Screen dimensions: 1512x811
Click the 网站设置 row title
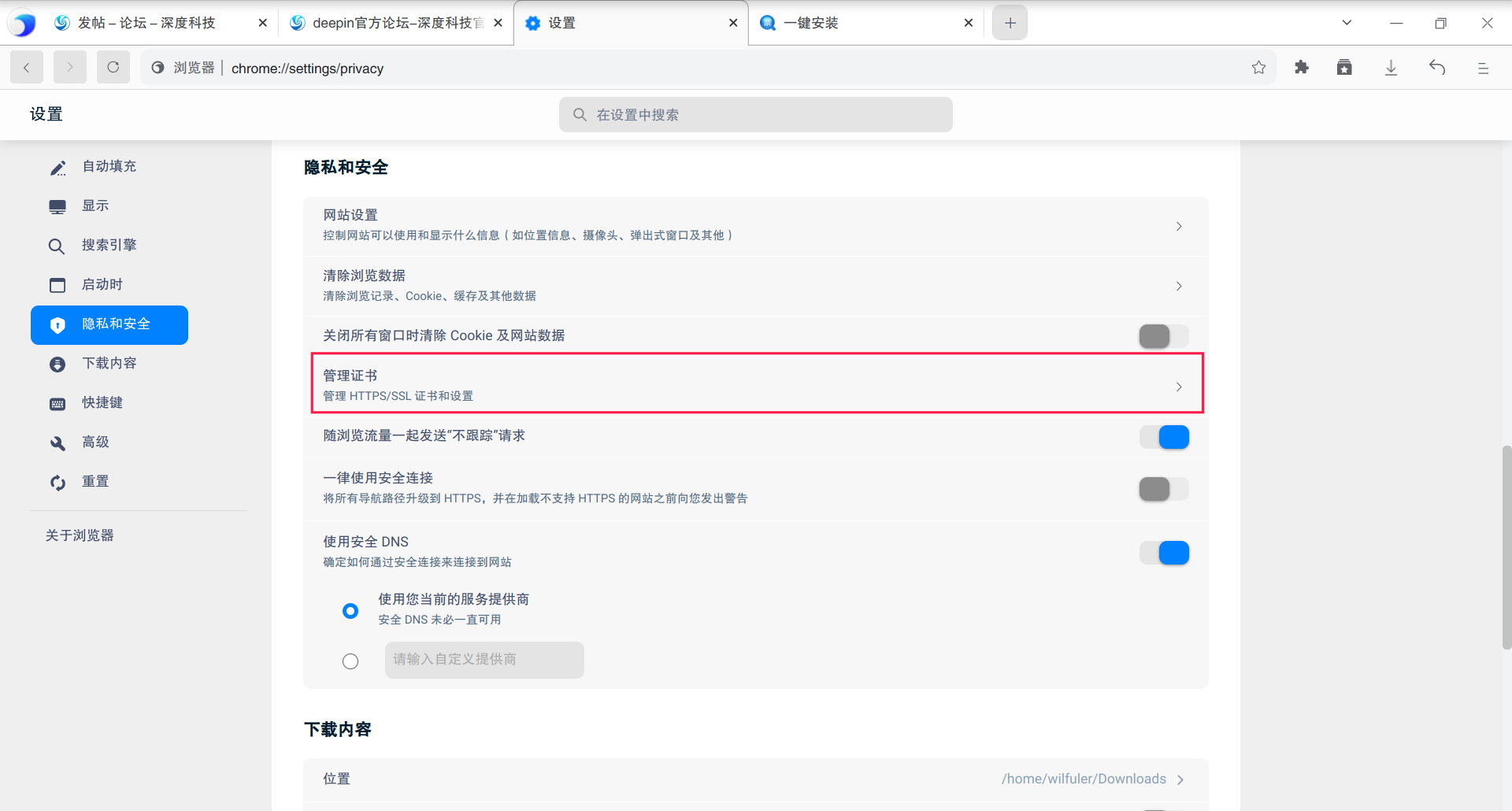350,215
